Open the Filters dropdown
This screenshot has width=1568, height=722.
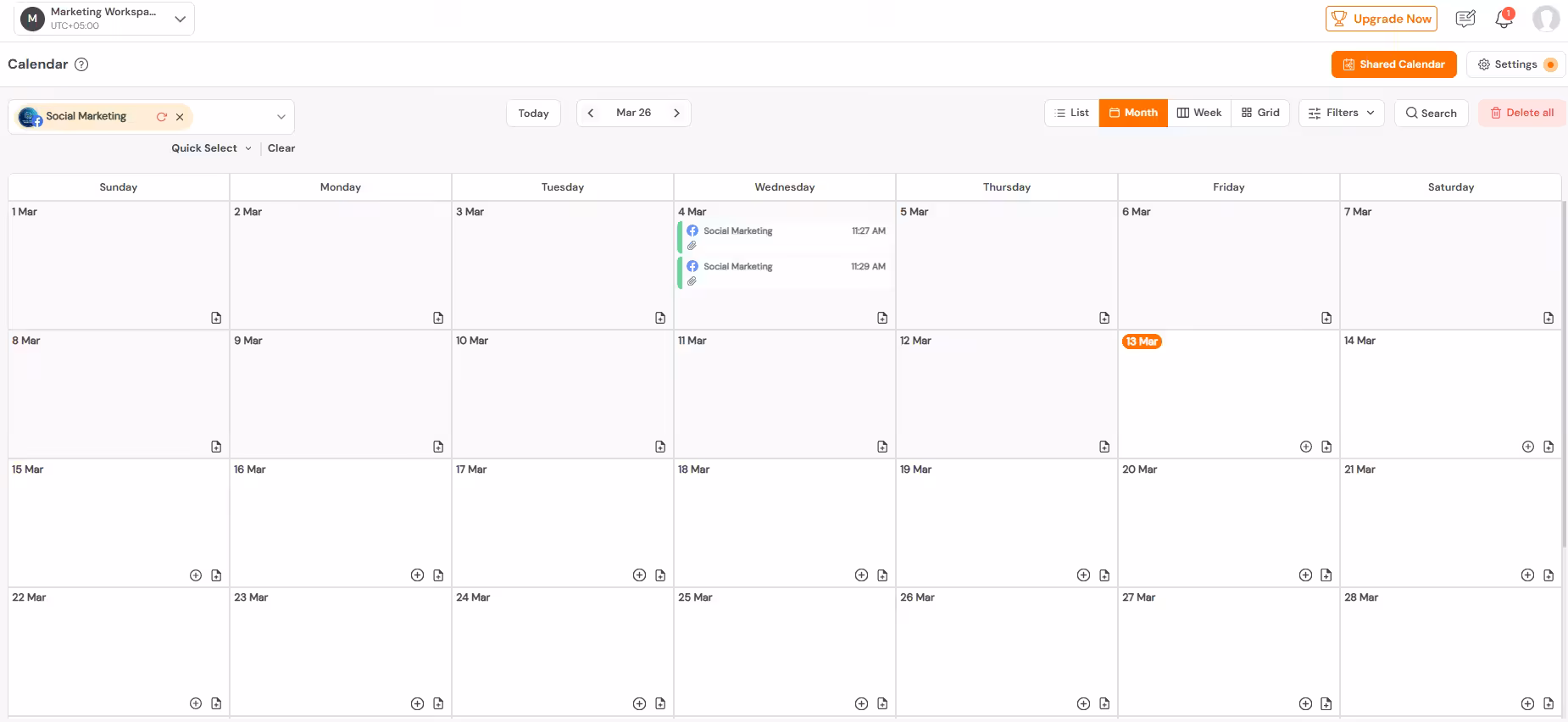click(1342, 113)
